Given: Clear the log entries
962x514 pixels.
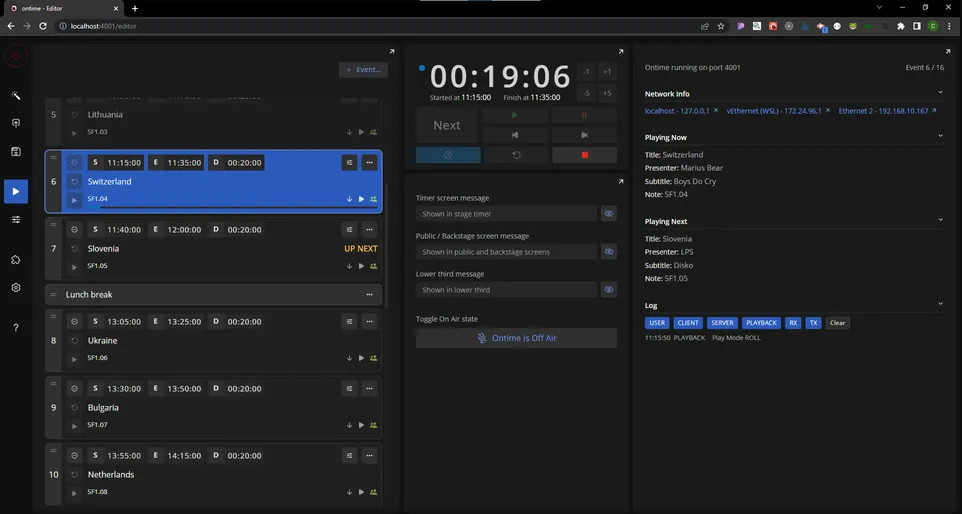Looking at the screenshot, I should pos(837,323).
